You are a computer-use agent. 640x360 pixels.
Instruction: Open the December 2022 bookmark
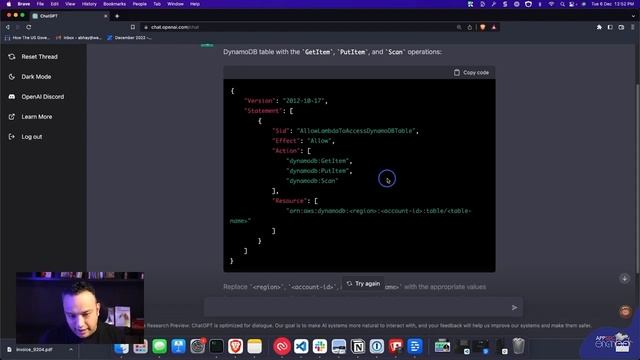pyautogui.click(x=129, y=38)
